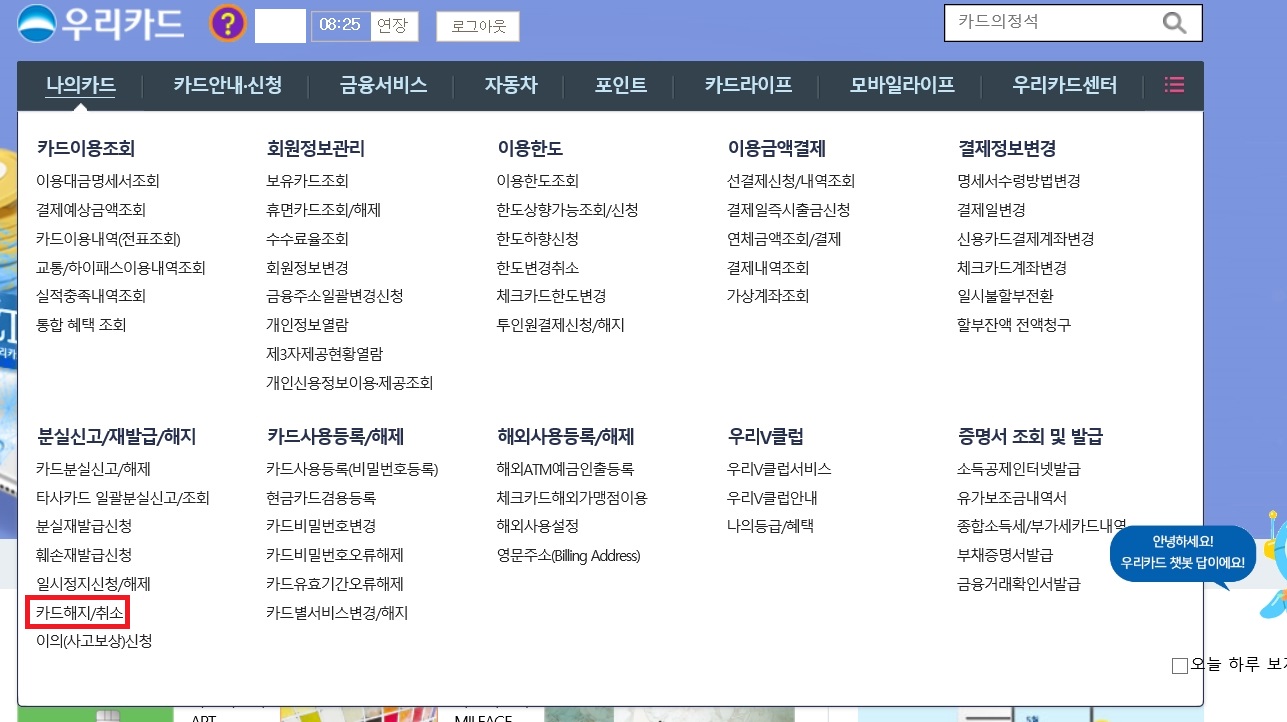Open 분실재발급신청

pyautogui.click(x=84, y=526)
